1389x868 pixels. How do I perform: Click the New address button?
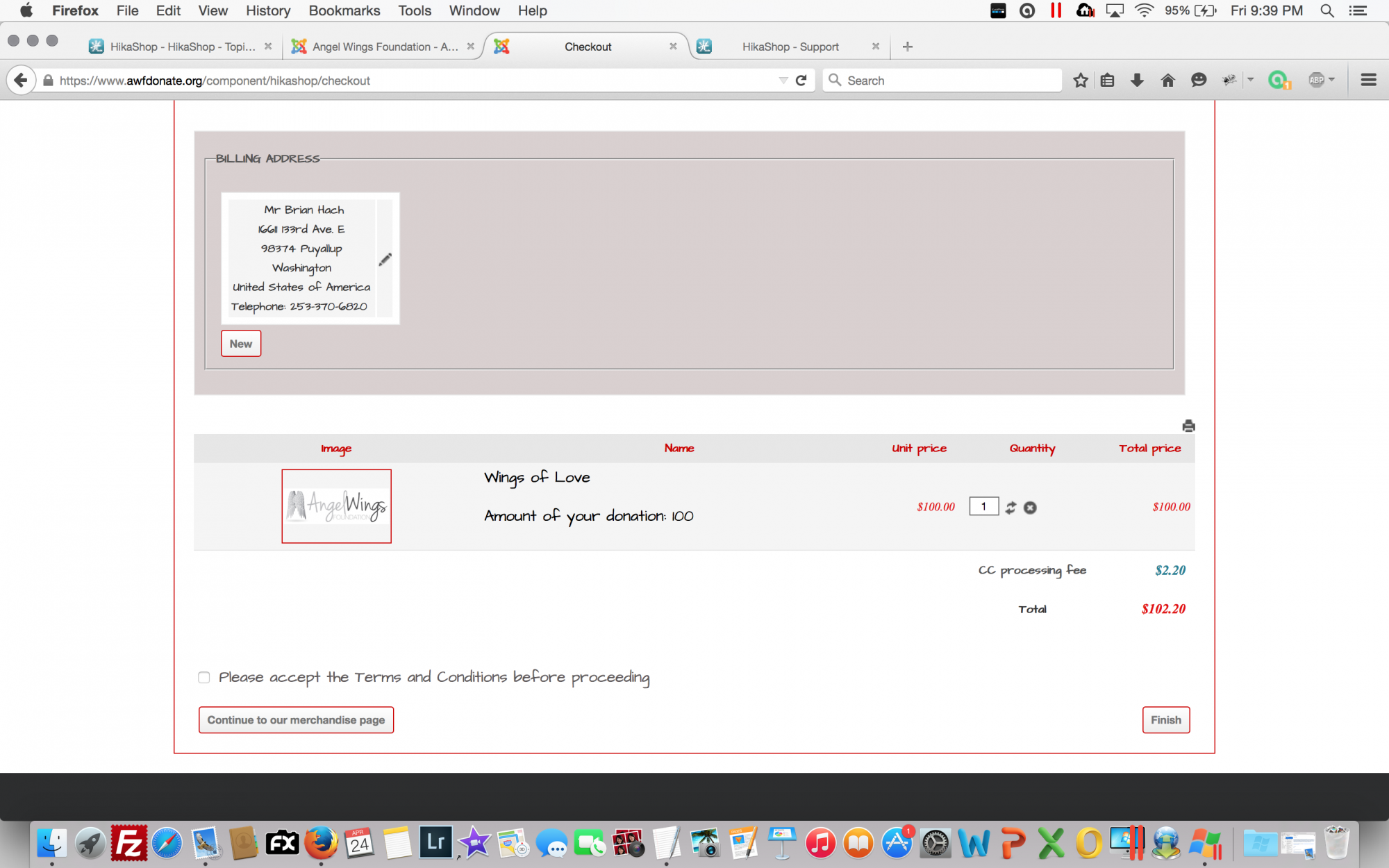(x=241, y=344)
